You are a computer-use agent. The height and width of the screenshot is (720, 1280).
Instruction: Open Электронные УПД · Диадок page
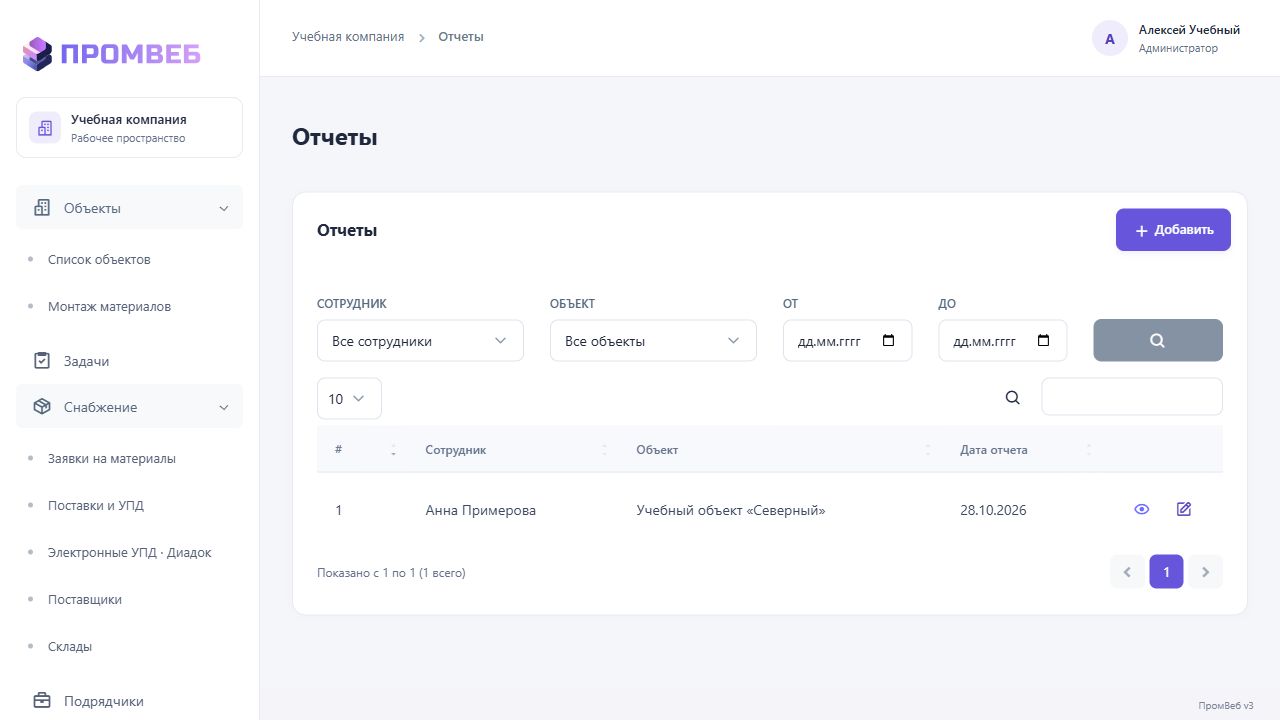point(130,552)
